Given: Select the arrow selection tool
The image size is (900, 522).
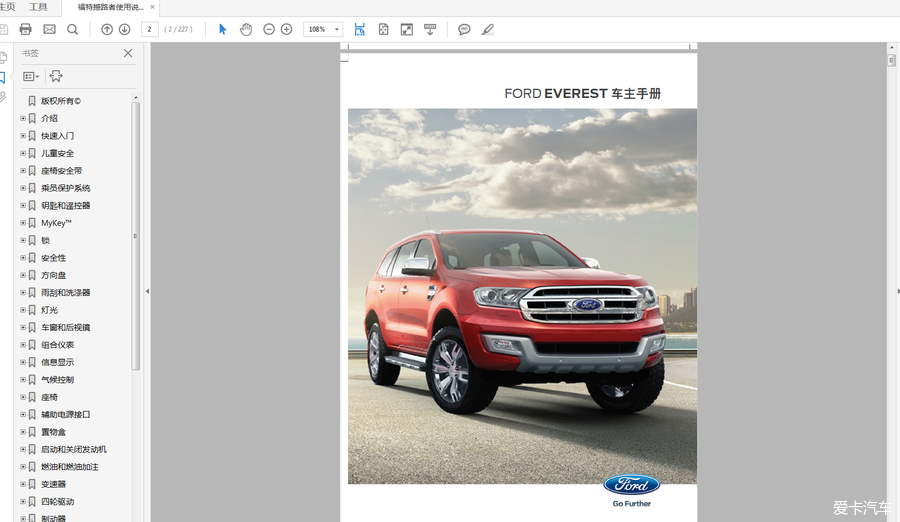Looking at the screenshot, I should pos(223,29).
